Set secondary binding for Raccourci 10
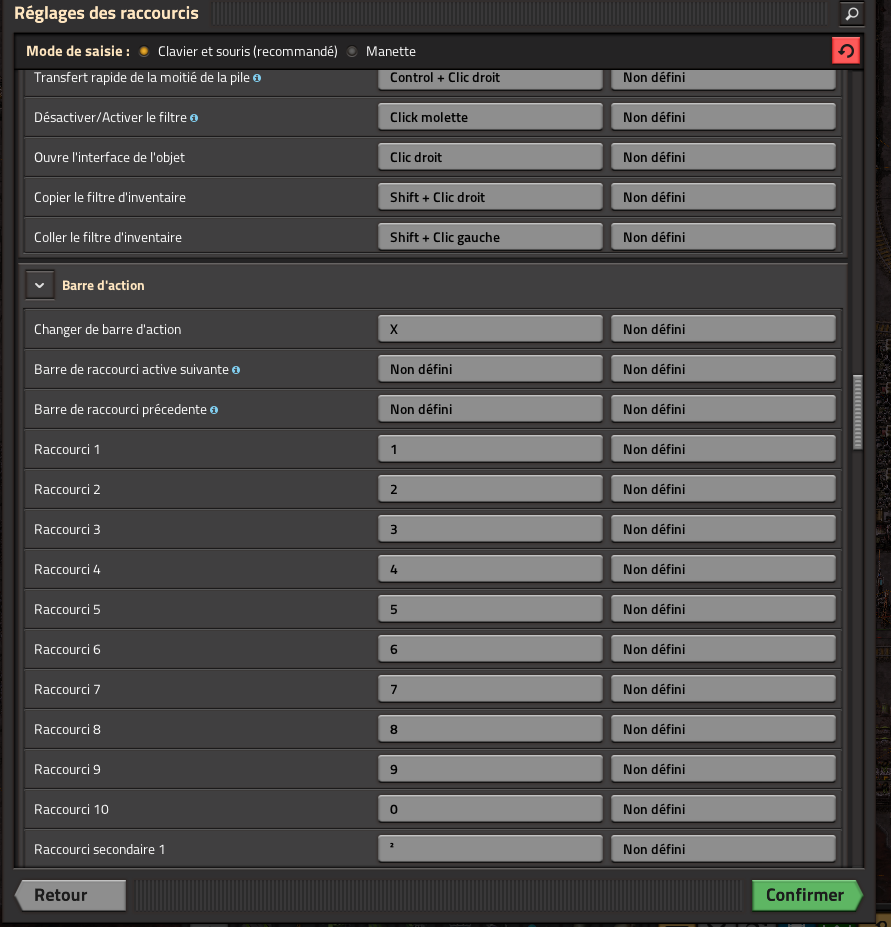 tap(723, 809)
